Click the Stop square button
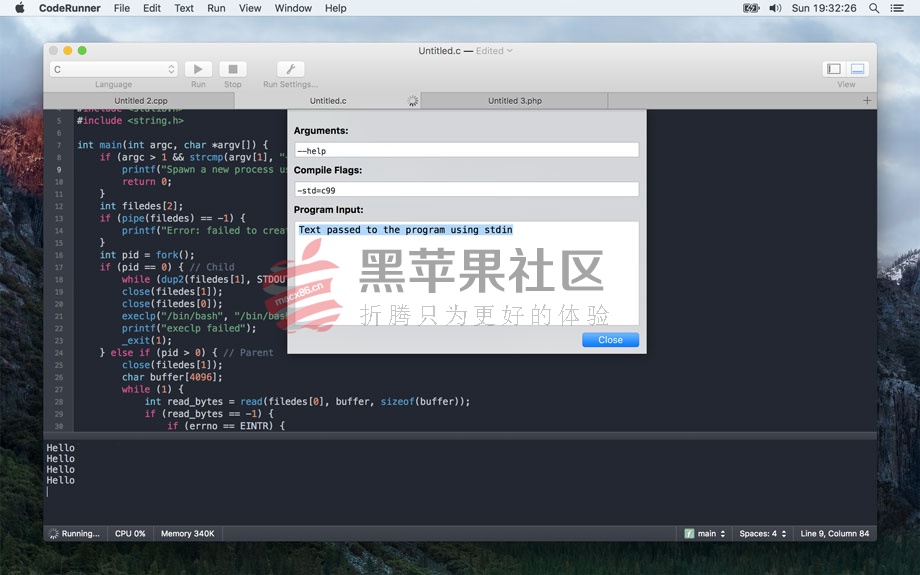Screen dimensions: 920x575 click(x=233, y=69)
